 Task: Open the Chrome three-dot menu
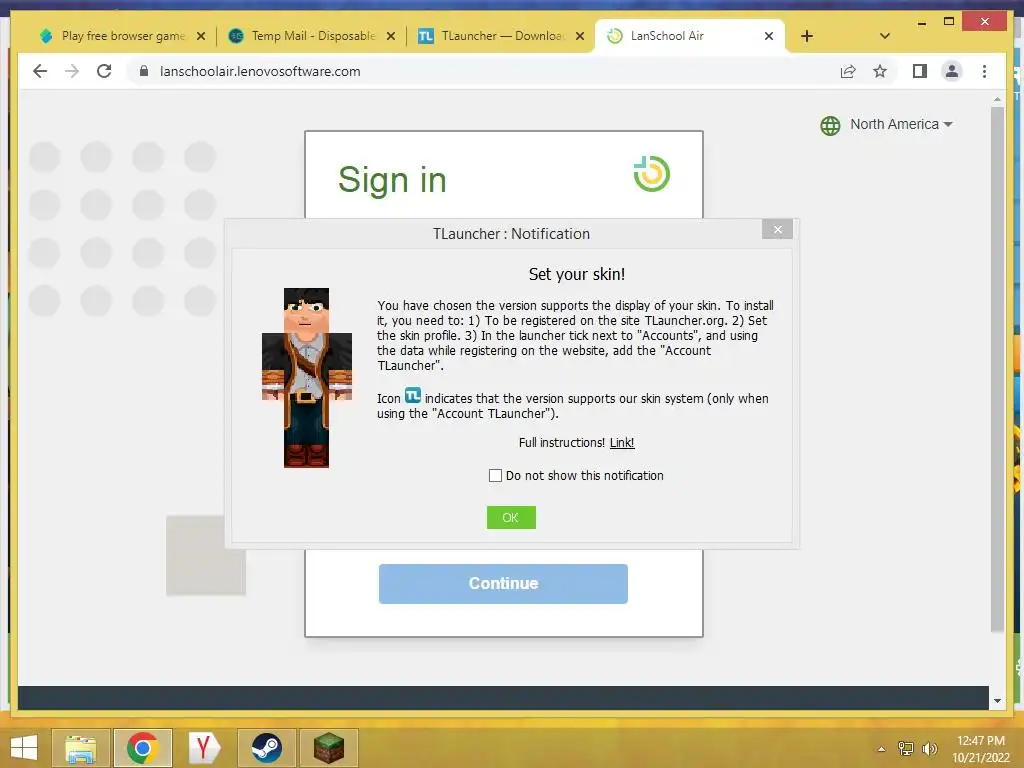tap(984, 71)
